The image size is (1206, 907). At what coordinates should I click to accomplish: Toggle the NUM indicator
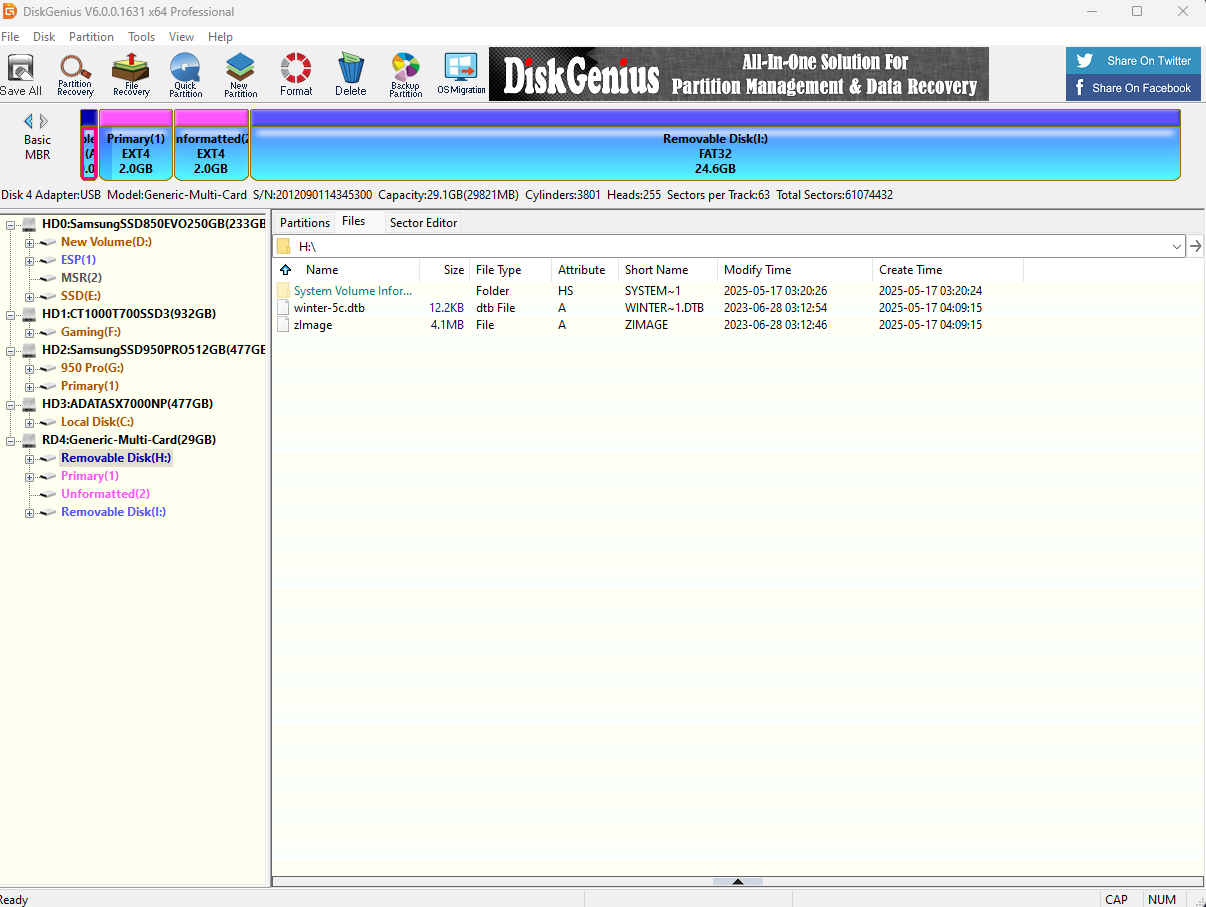(x=1162, y=899)
